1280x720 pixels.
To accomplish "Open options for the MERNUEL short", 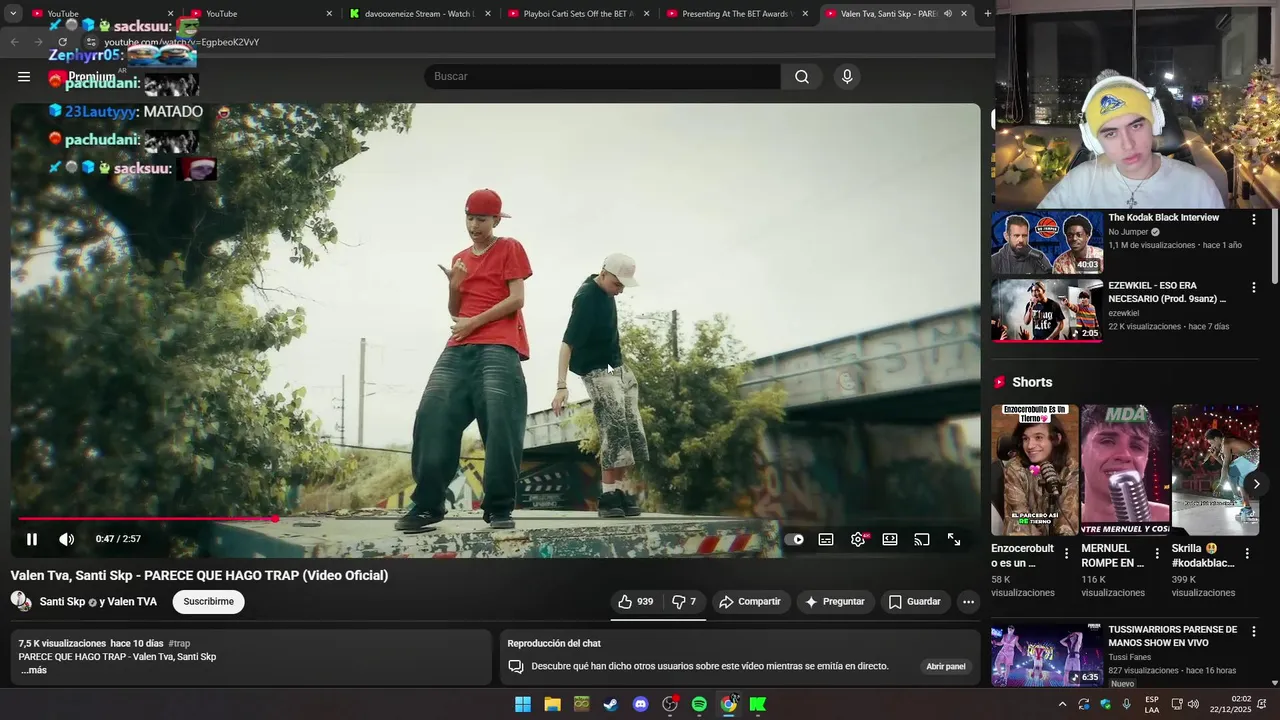I will tap(1157, 553).
